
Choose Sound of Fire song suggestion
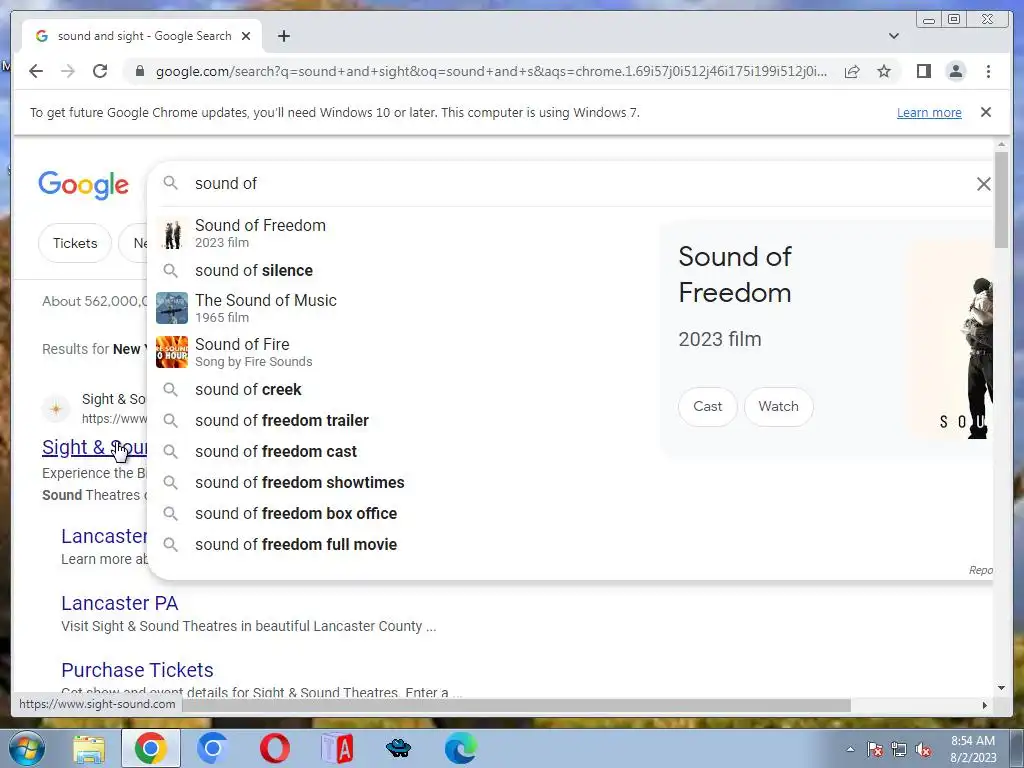405,352
